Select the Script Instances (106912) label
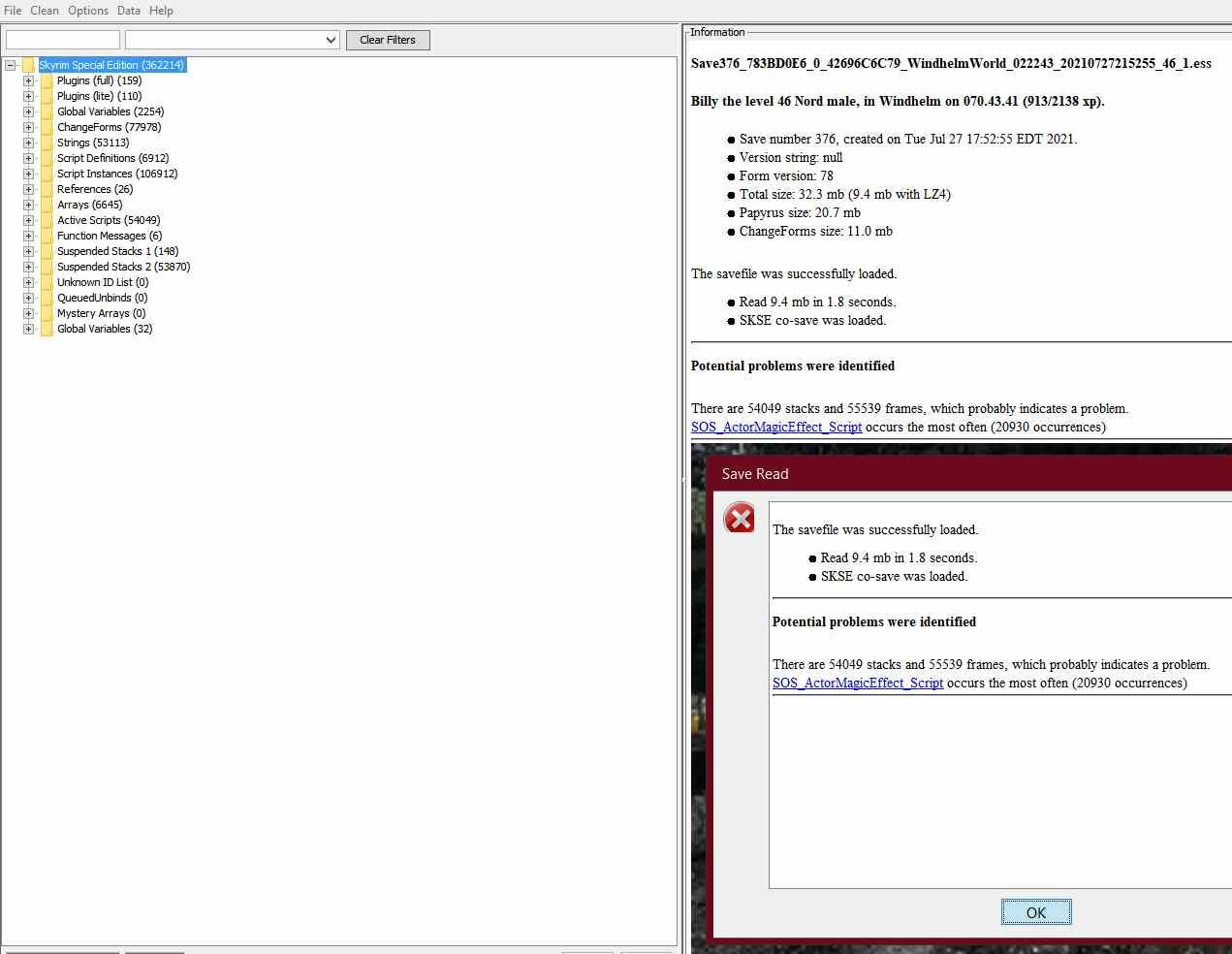Image resolution: width=1232 pixels, height=954 pixels. [117, 174]
